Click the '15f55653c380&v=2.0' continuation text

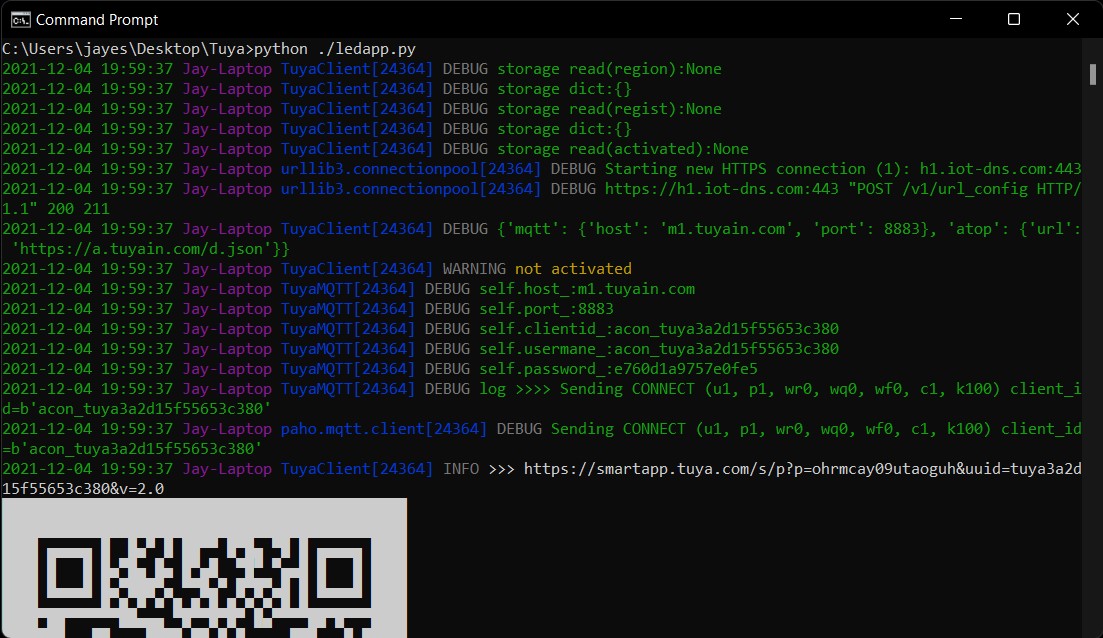click(83, 489)
